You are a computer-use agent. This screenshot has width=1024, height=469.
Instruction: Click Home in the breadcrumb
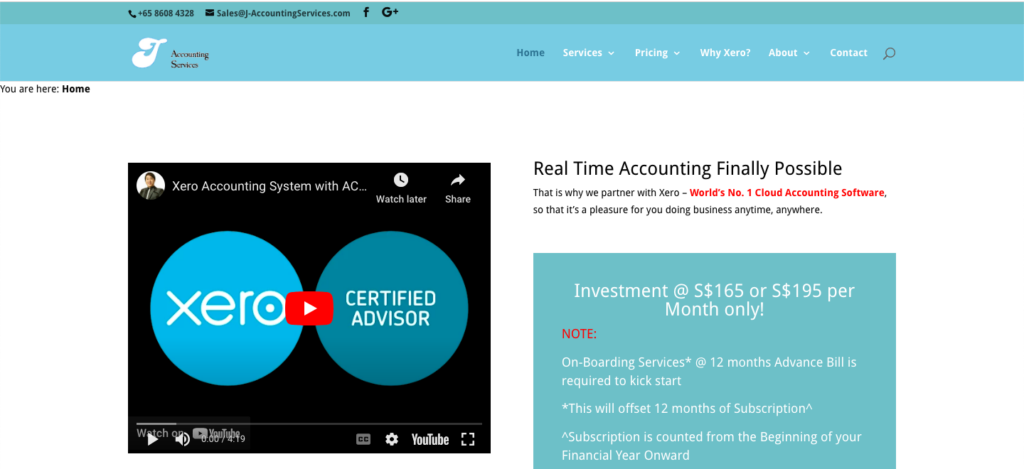tap(76, 89)
